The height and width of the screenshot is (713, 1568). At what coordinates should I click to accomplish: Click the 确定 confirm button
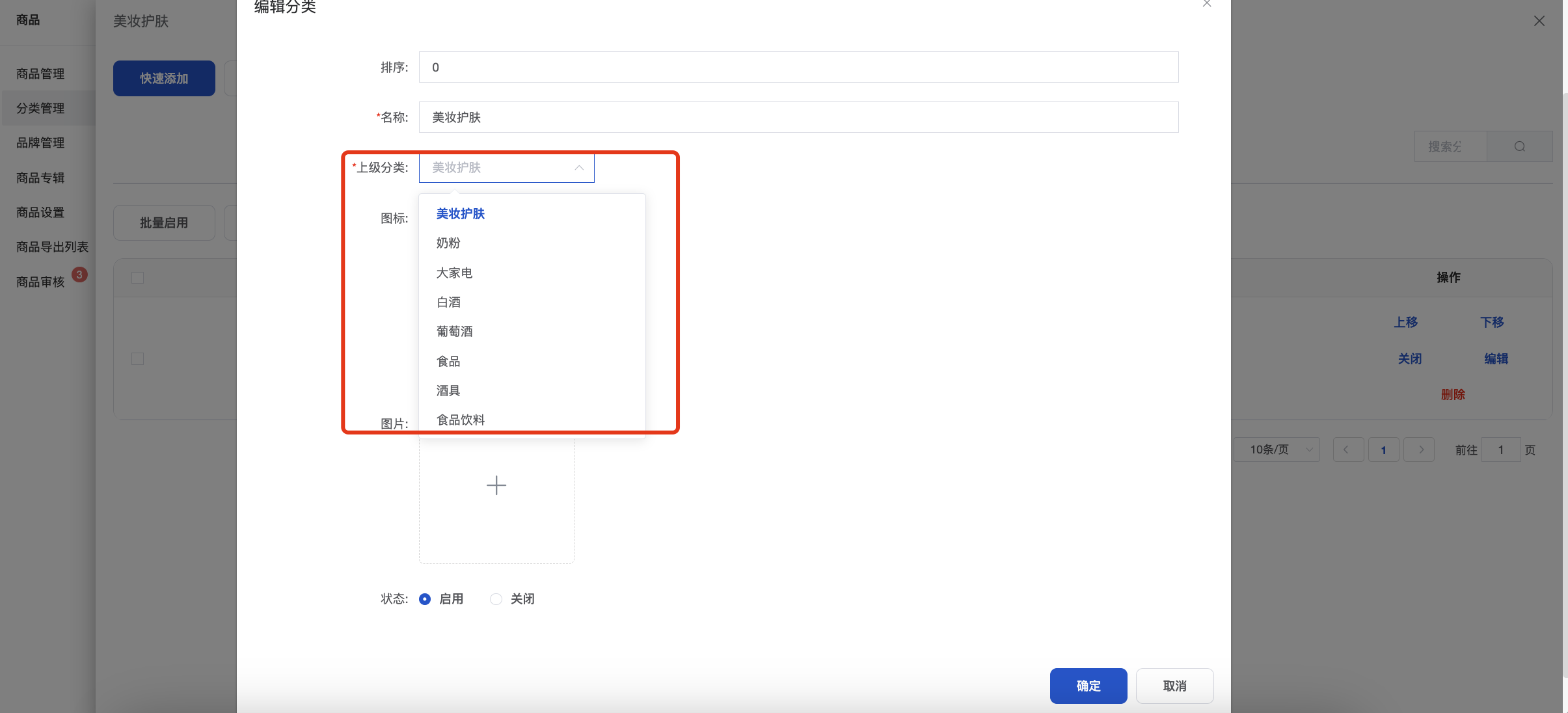tap(1088, 686)
